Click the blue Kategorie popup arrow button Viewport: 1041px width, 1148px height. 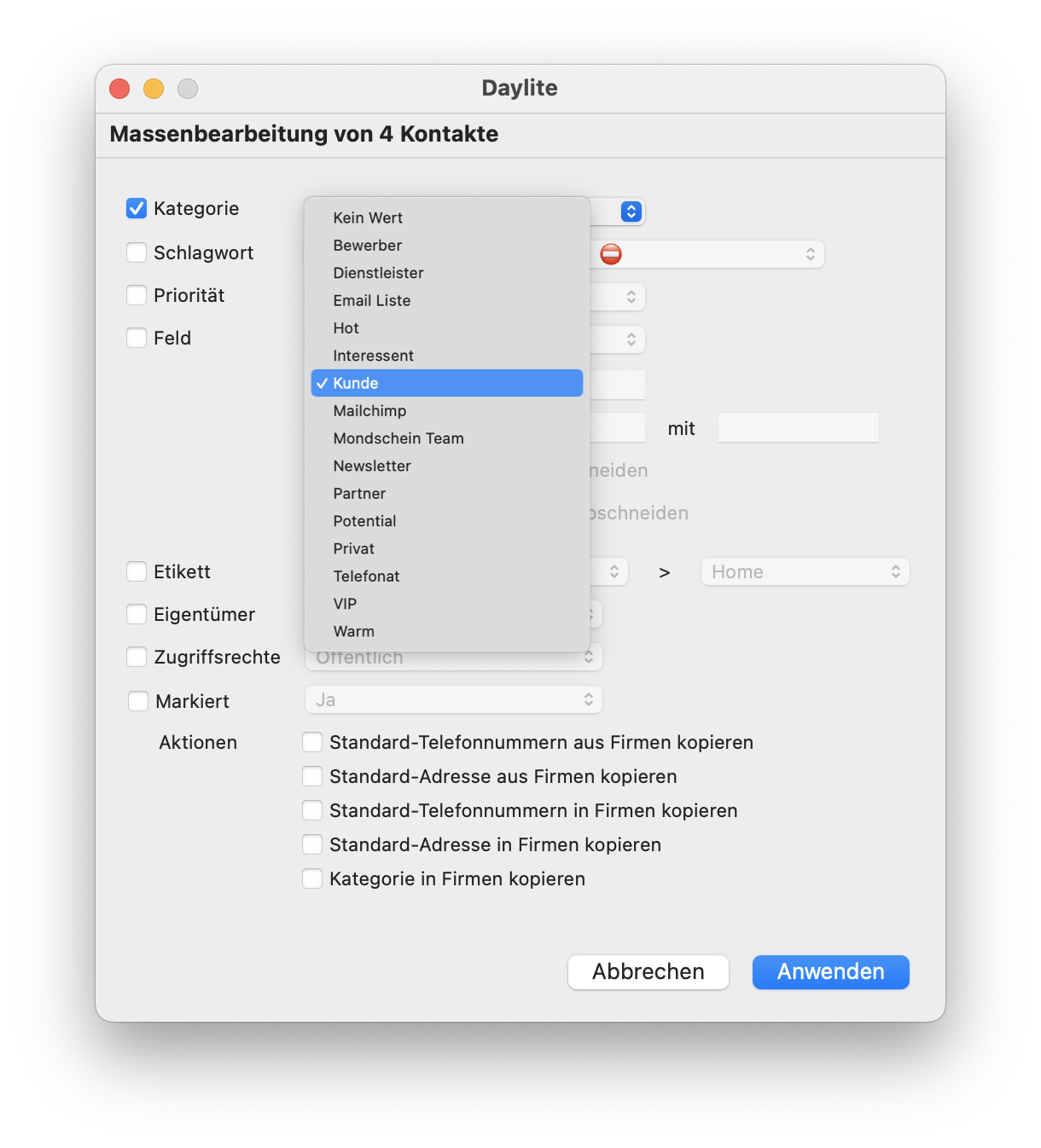coord(631,212)
